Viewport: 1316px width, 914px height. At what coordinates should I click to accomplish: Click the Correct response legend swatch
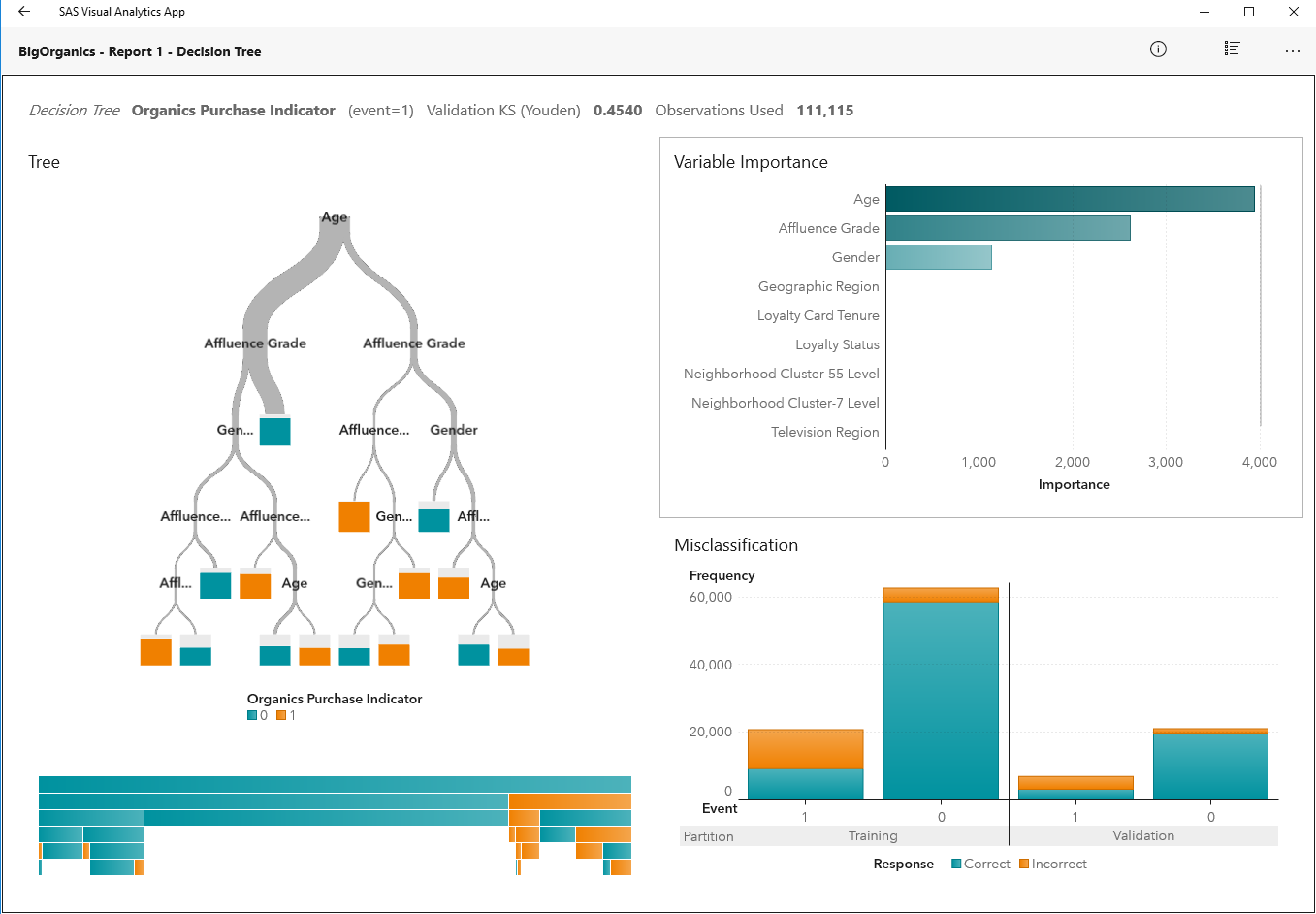[x=956, y=864]
